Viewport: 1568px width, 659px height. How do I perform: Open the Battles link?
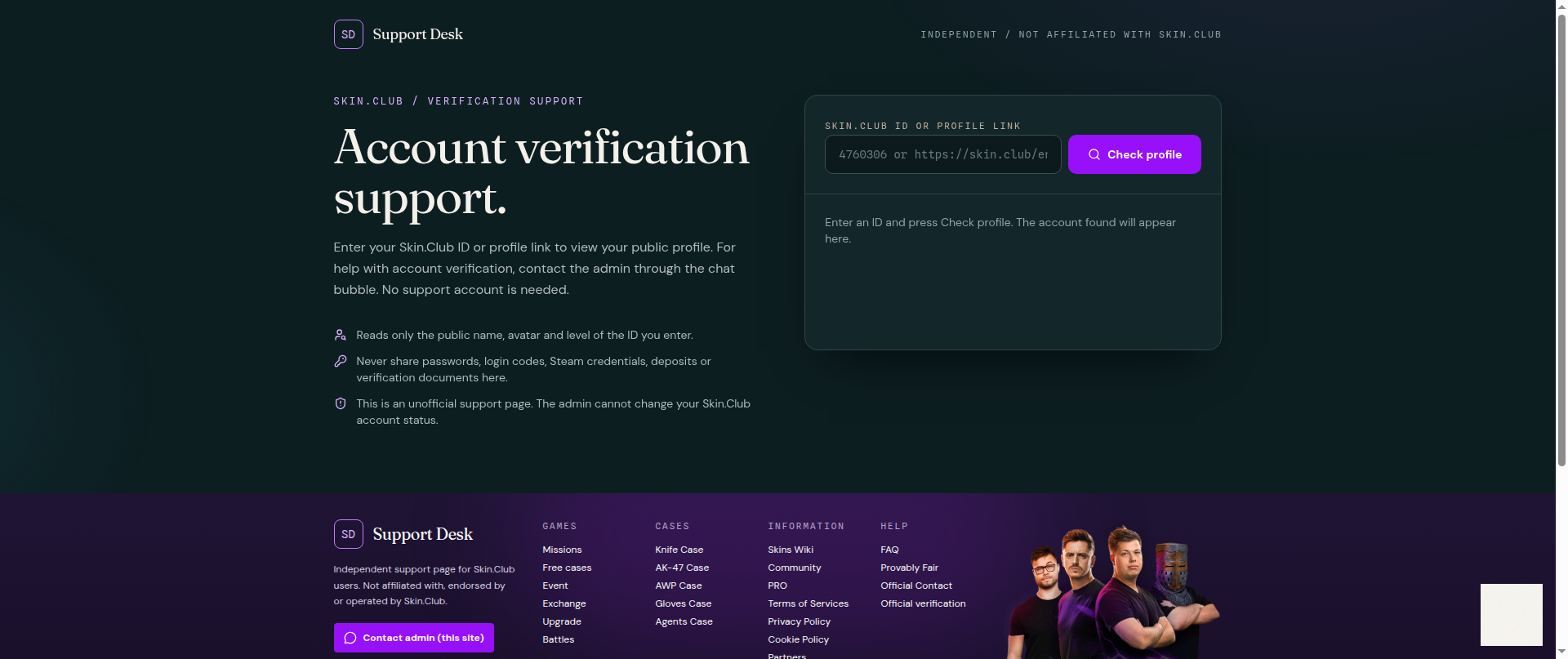[x=559, y=639]
